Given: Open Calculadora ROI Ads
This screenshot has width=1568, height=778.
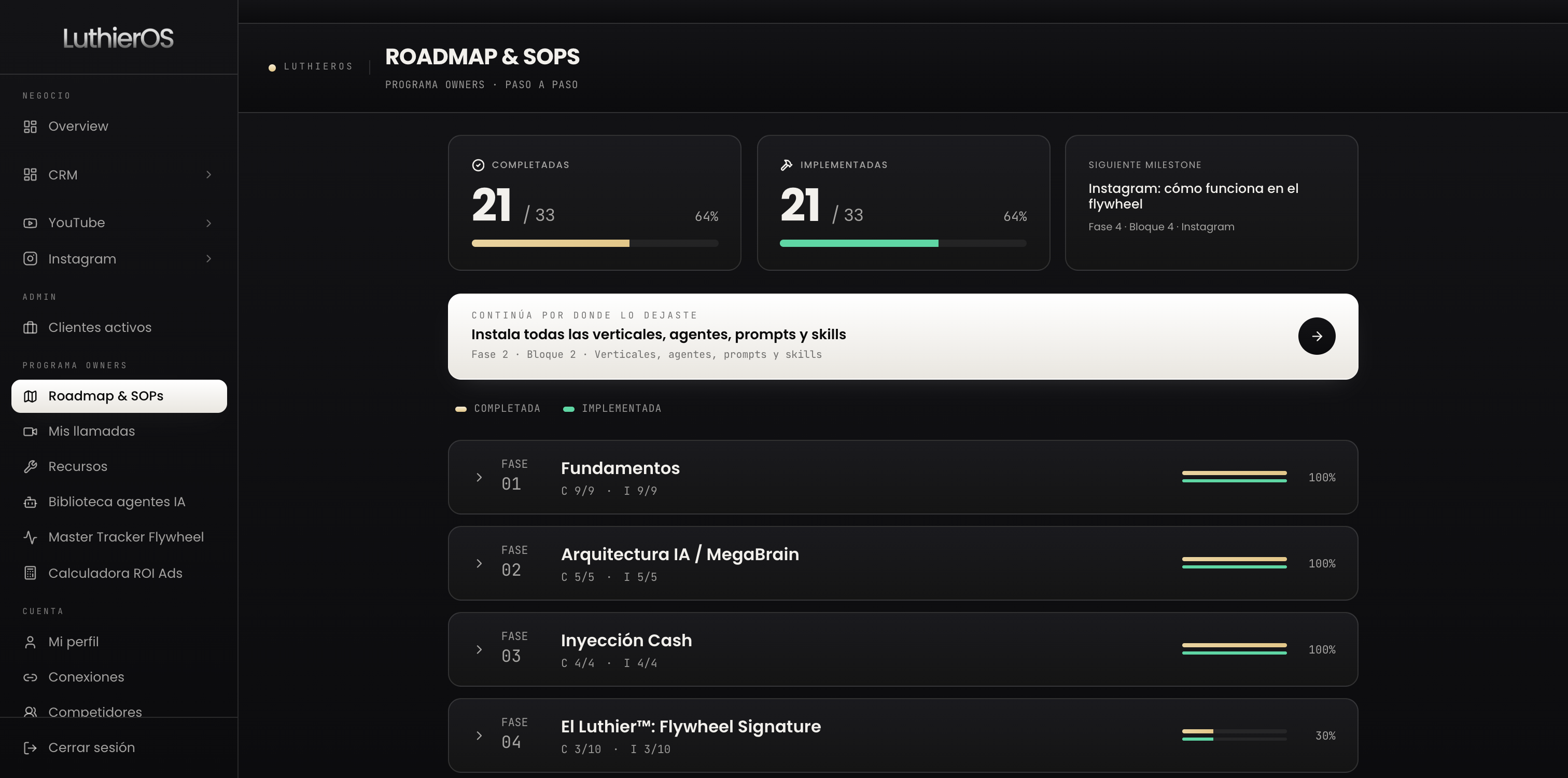Looking at the screenshot, I should click(x=119, y=574).
